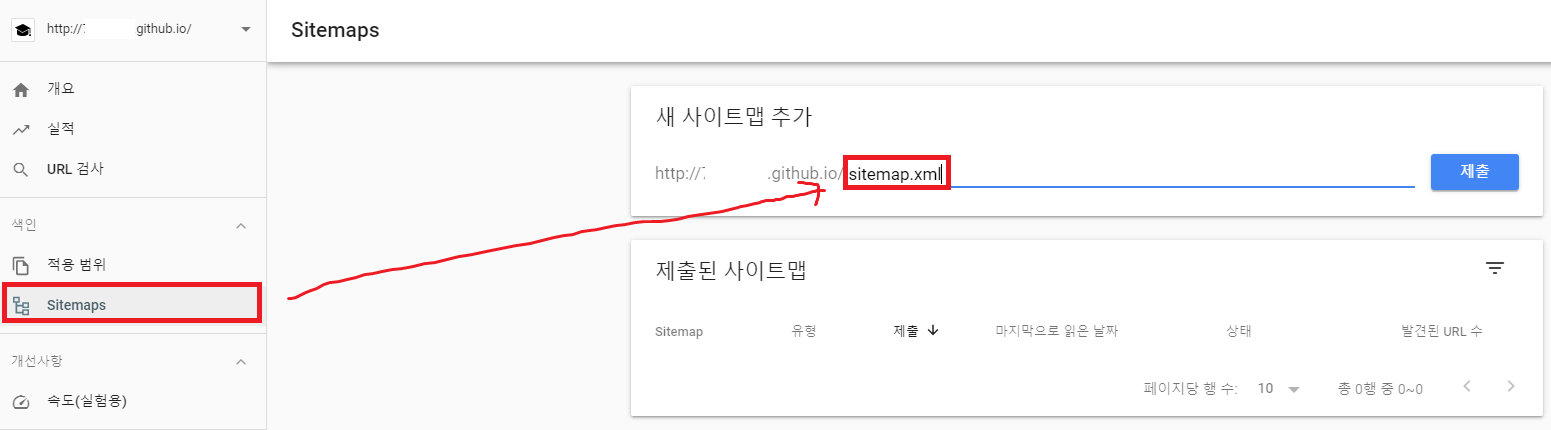1551x430 pixels.
Task: Collapse the 색인 section
Action: [x=240, y=226]
